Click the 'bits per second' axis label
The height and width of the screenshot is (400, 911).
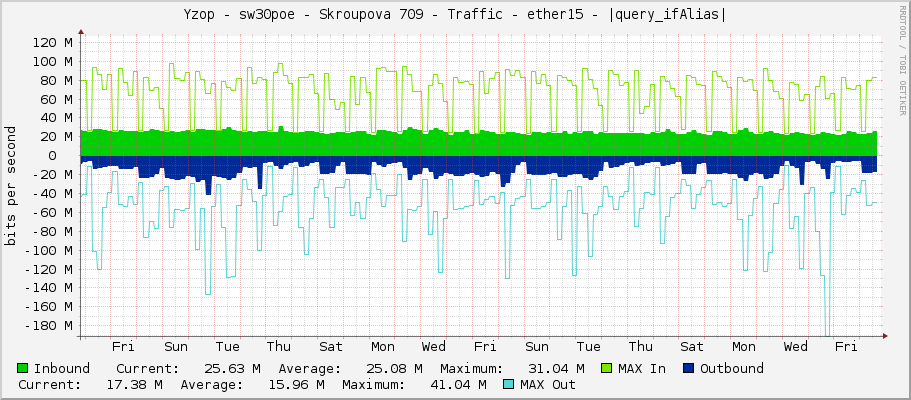coord(10,186)
